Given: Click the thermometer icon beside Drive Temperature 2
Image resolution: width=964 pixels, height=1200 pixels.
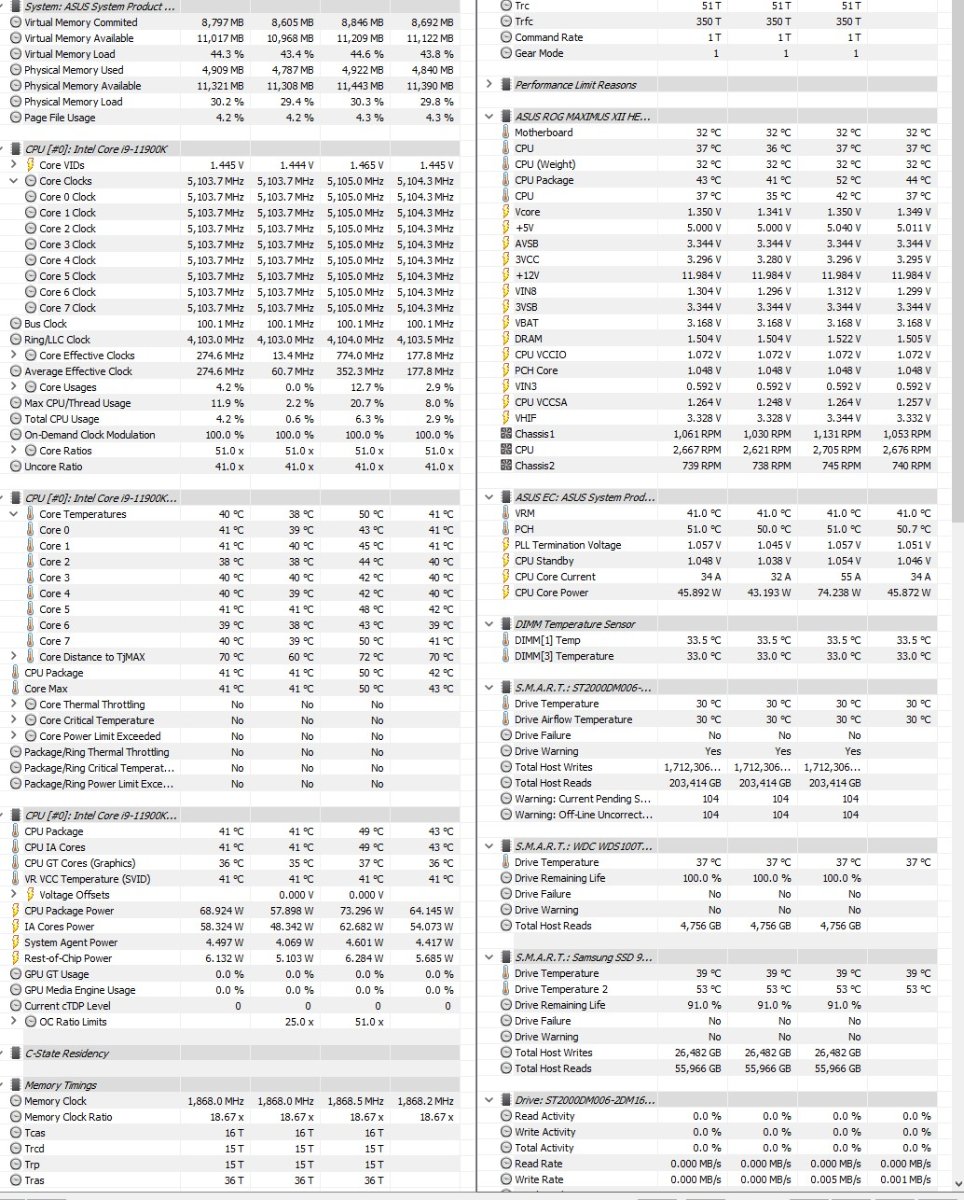Looking at the screenshot, I should coord(505,990).
